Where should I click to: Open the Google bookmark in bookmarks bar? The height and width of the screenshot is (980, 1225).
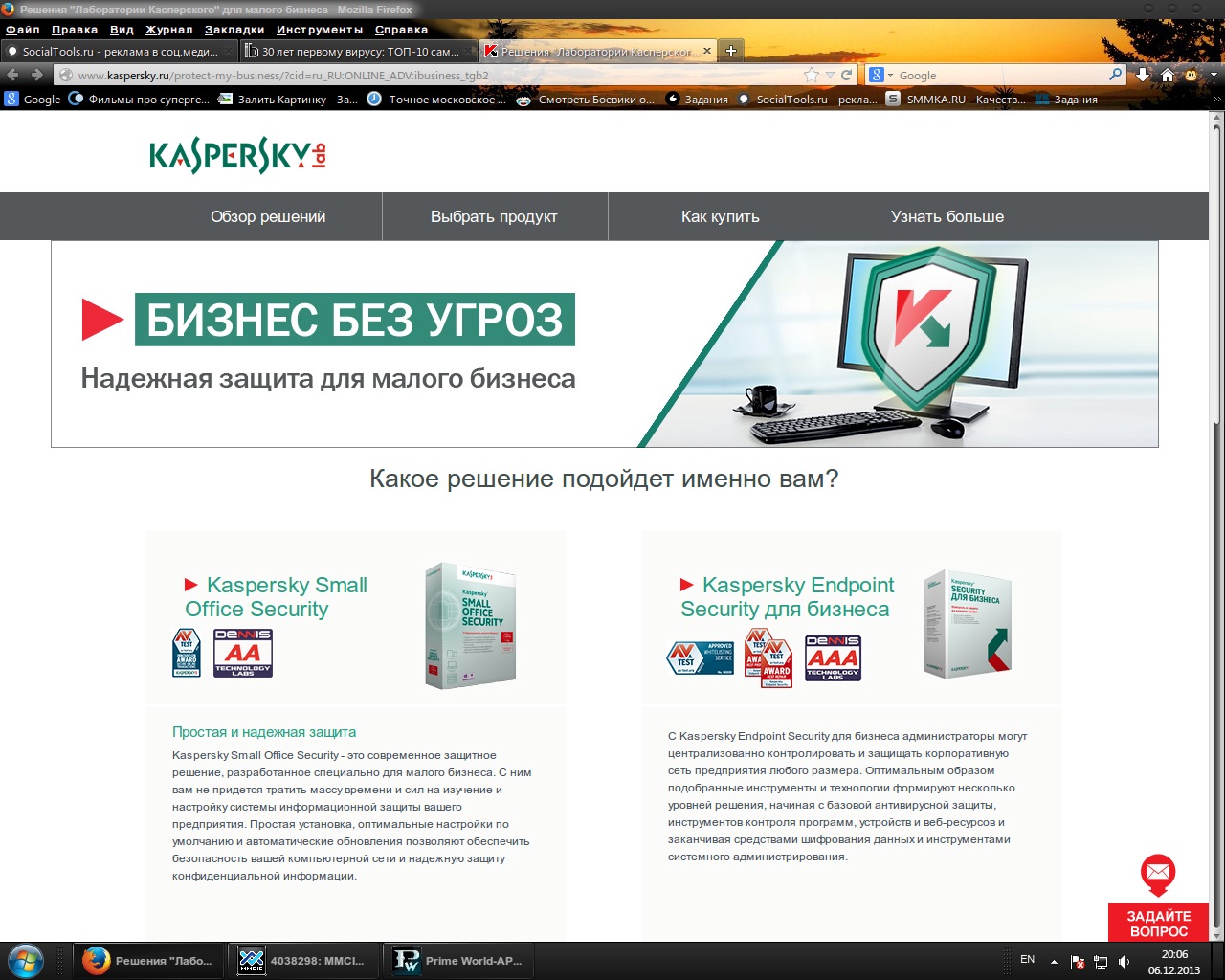tap(33, 99)
